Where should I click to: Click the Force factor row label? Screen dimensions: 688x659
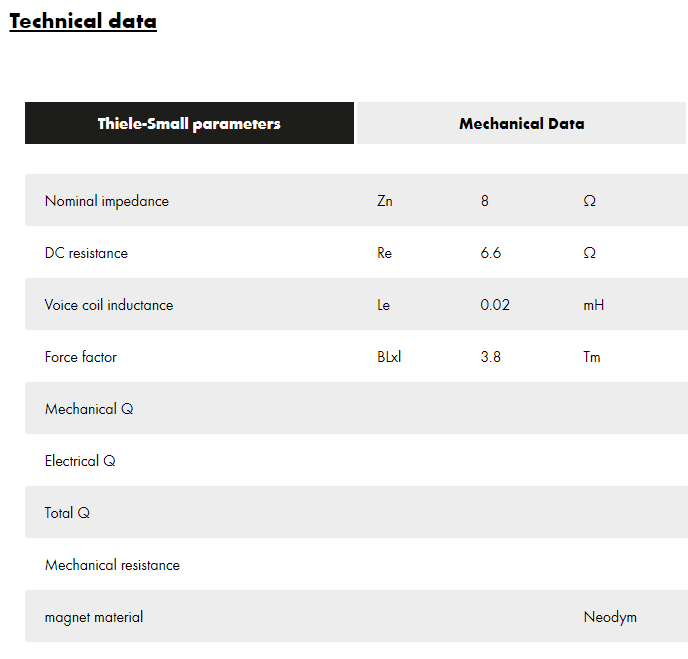coord(81,357)
